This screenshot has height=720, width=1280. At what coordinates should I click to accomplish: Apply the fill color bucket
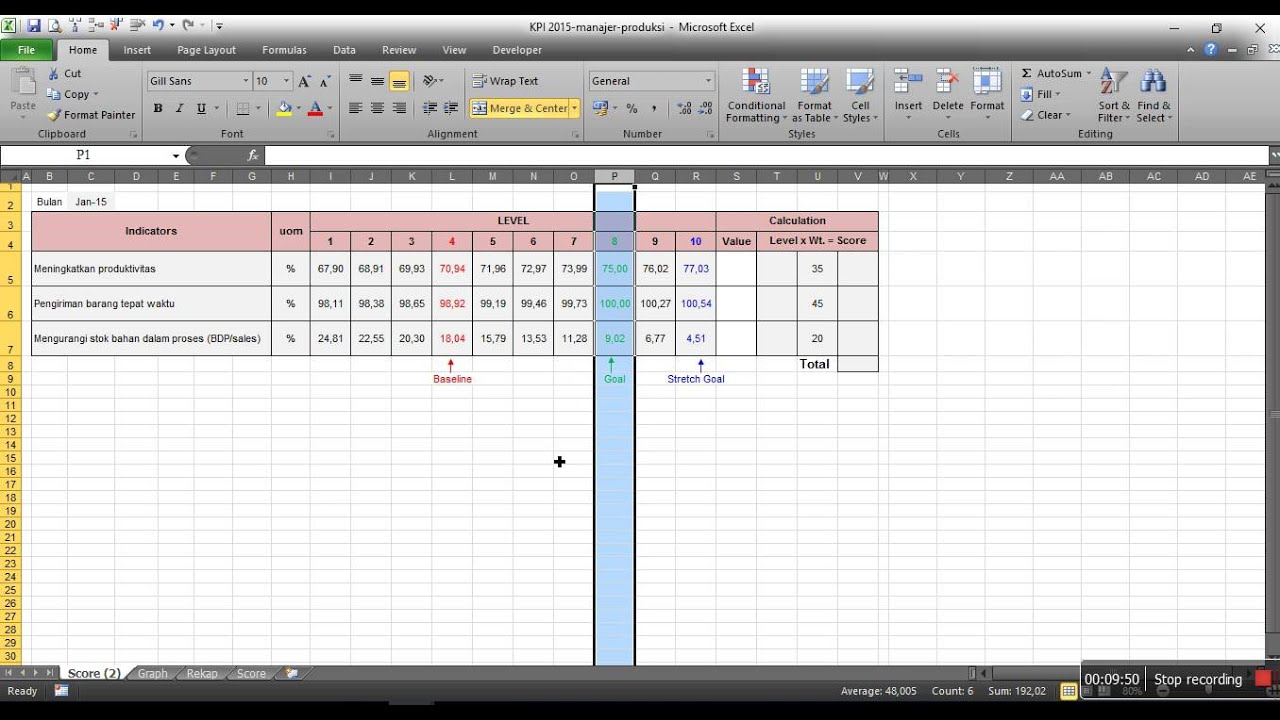pyautogui.click(x=284, y=108)
